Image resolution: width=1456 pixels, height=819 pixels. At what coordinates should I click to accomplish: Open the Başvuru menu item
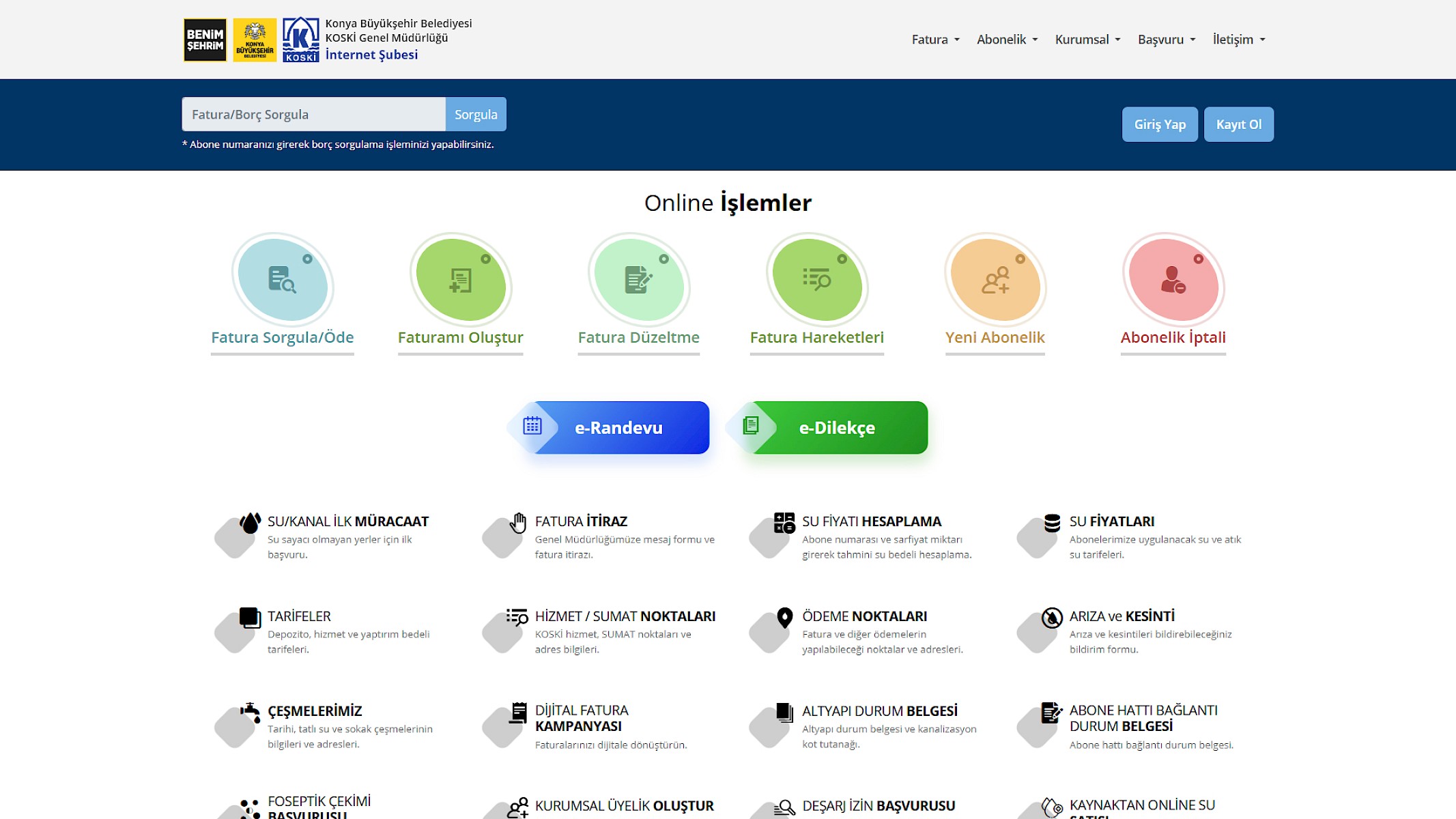pyautogui.click(x=1166, y=40)
